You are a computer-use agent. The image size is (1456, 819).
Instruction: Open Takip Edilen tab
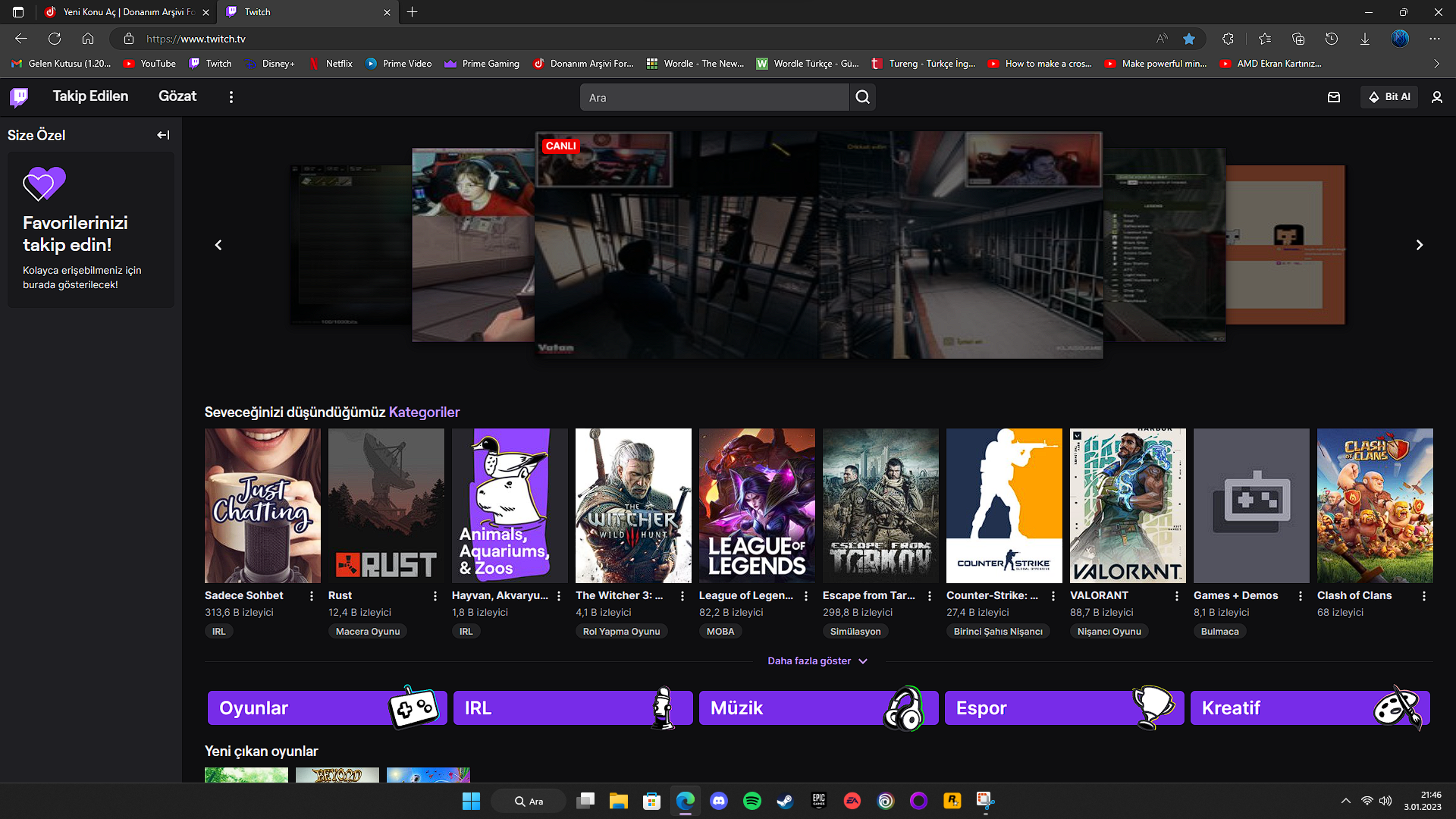[90, 96]
